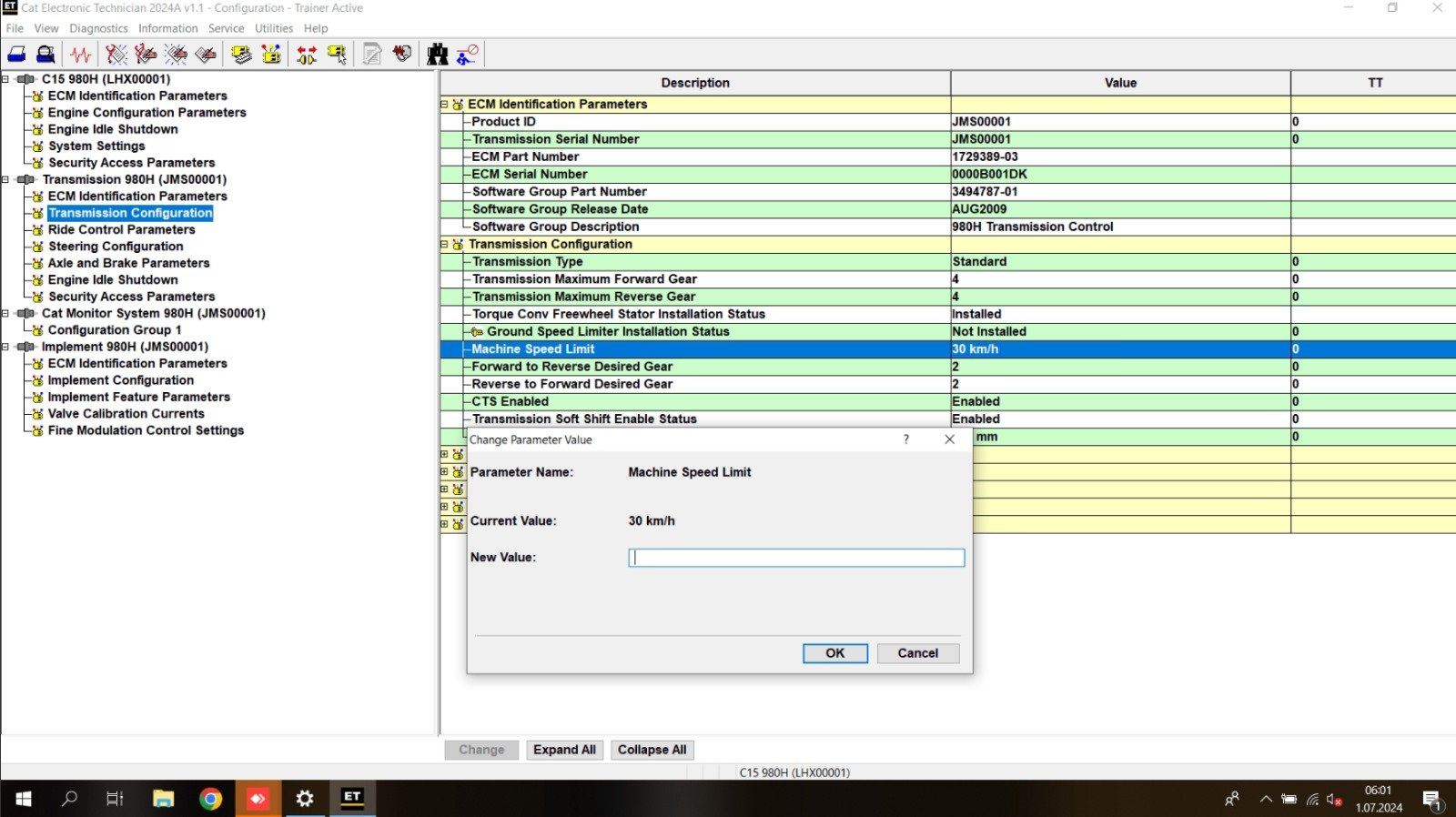This screenshot has width=1456, height=817.
Task: Click the Change button below the table
Action: [x=481, y=750]
